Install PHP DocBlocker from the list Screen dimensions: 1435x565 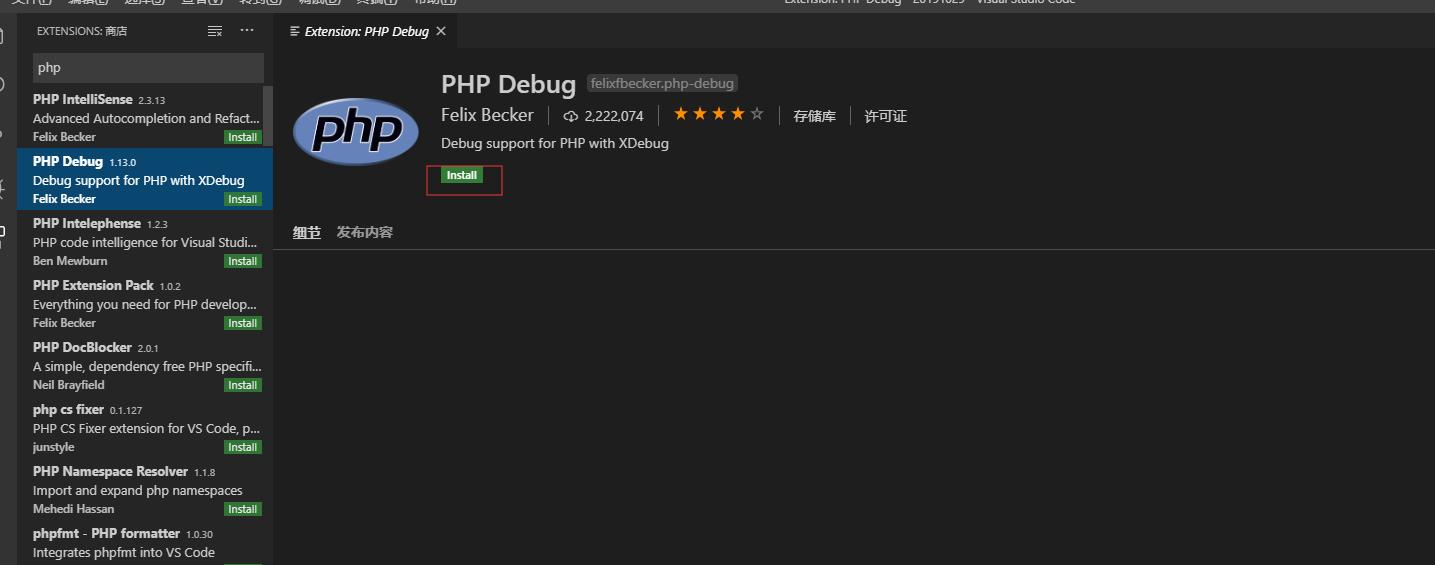[242, 385]
